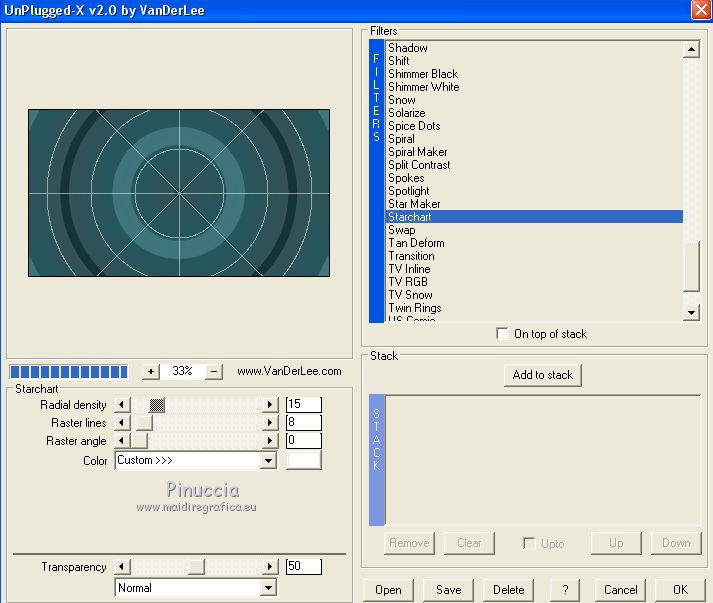The height and width of the screenshot is (603, 713).
Task: Click the zoom out minus button
Action: pyautogui.click(x=214, y=371)
